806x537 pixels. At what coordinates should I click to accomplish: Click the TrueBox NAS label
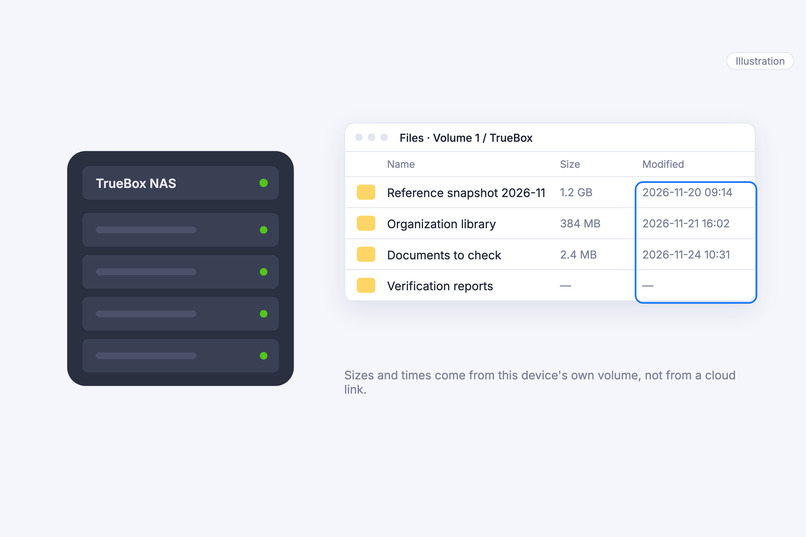tap(136, 183)
